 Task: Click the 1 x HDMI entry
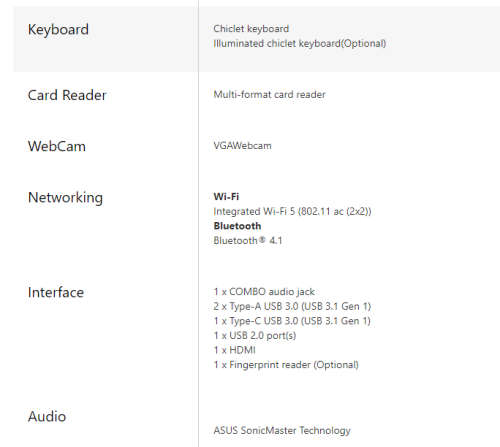click(234, 350)
